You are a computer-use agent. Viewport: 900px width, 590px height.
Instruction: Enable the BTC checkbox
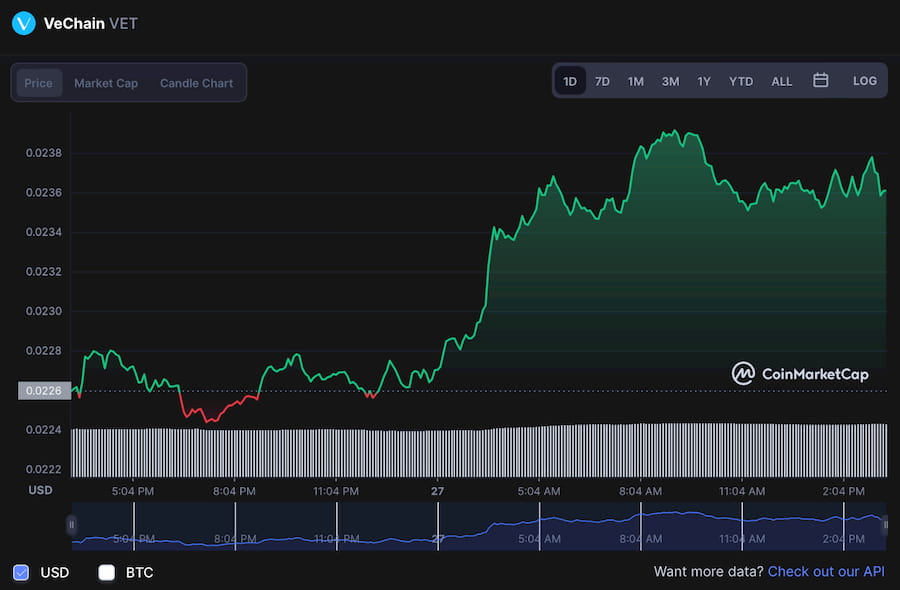pyautogui.click(x=107, y=572)
